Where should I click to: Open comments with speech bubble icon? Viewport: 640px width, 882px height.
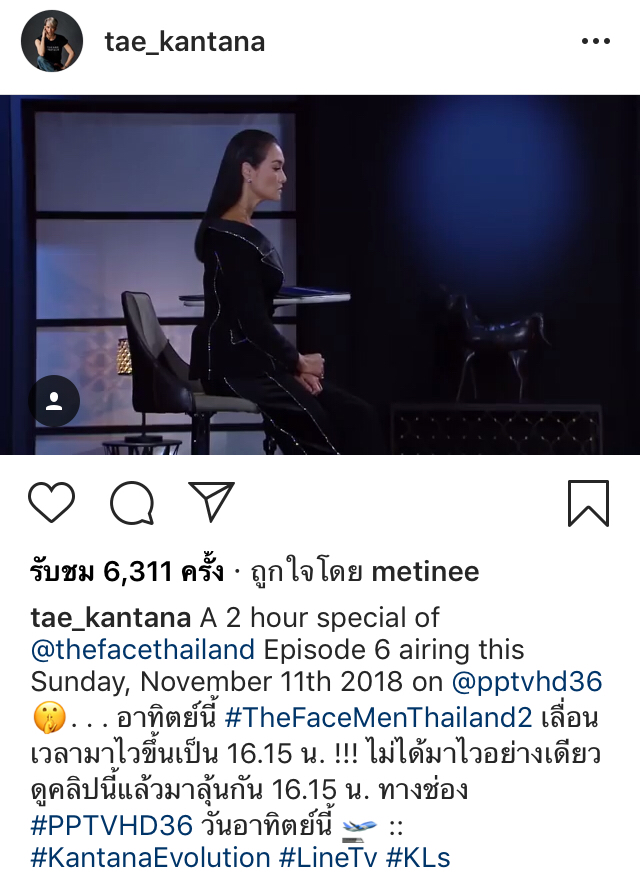click(132, 502)
